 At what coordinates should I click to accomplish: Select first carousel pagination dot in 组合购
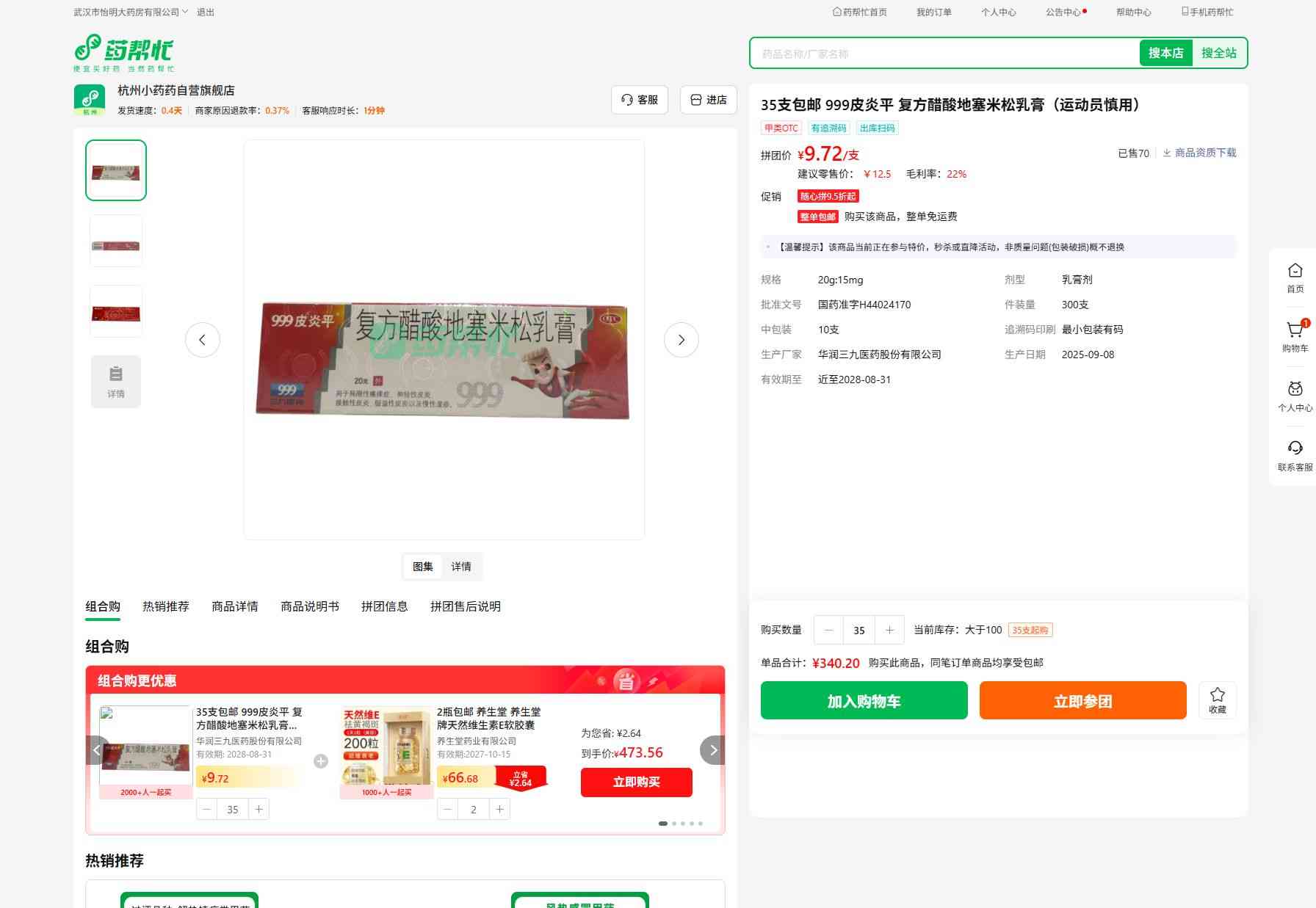pos(663,824)
